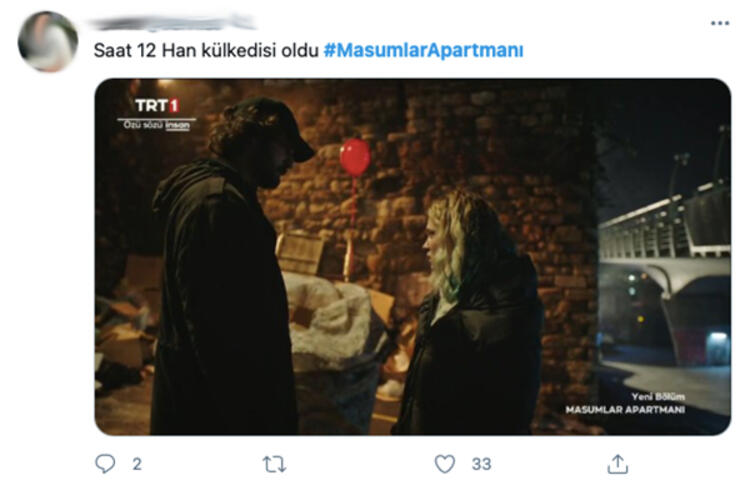Click the reply count showing 2
Screen dimensions: 750x490
(x=137, y=464)
